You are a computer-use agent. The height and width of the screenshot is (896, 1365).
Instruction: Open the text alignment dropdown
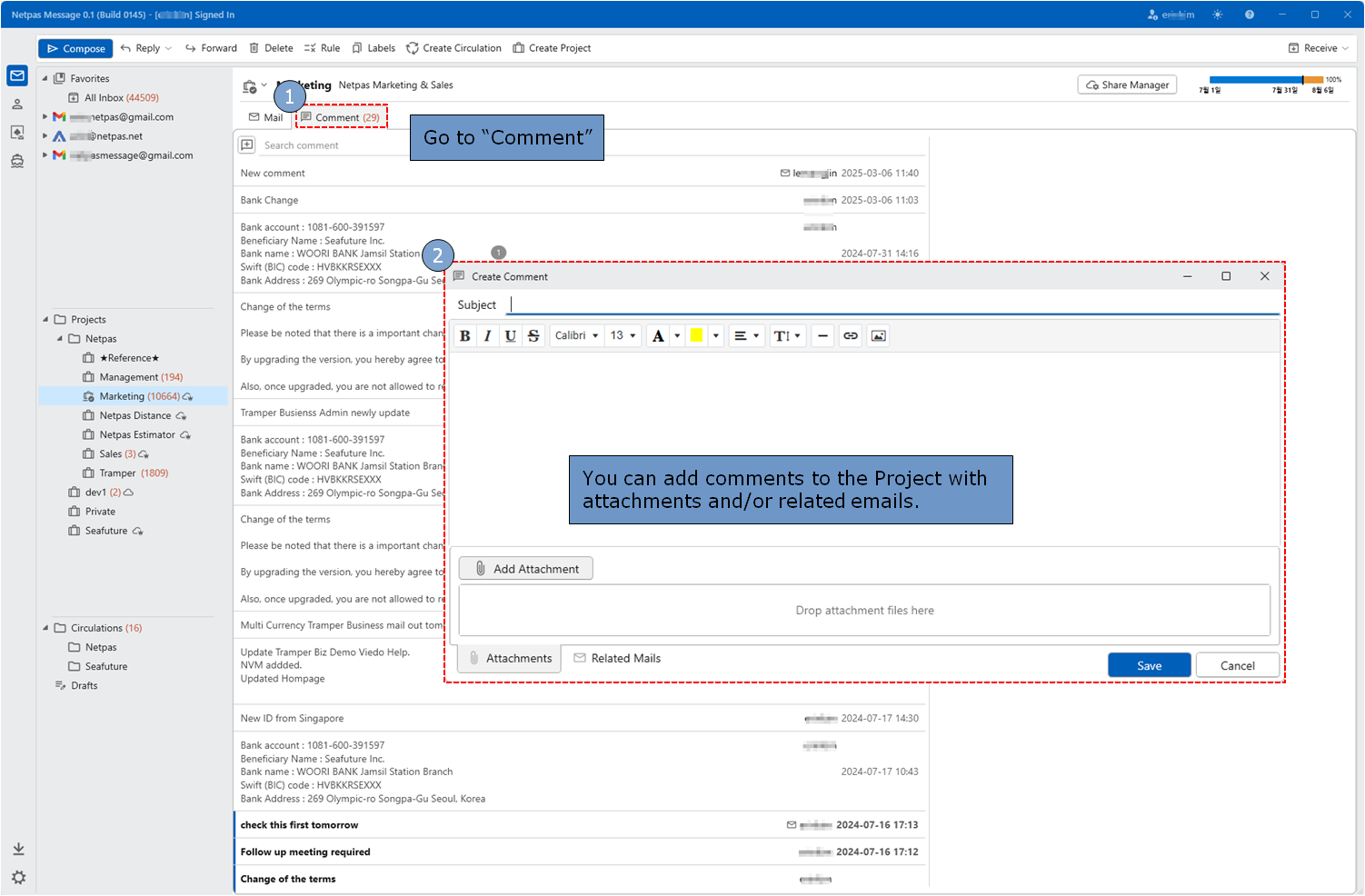[746, 335]
